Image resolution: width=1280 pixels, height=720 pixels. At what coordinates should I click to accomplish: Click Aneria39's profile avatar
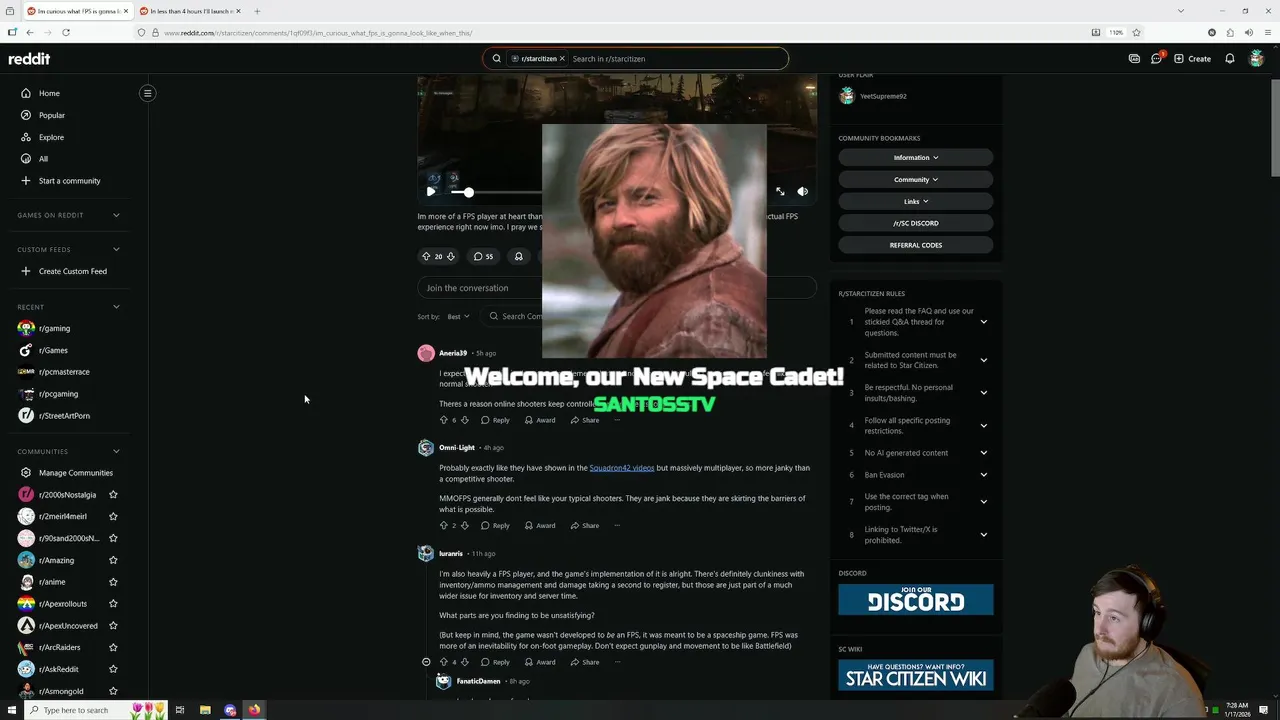pos(426,353)
